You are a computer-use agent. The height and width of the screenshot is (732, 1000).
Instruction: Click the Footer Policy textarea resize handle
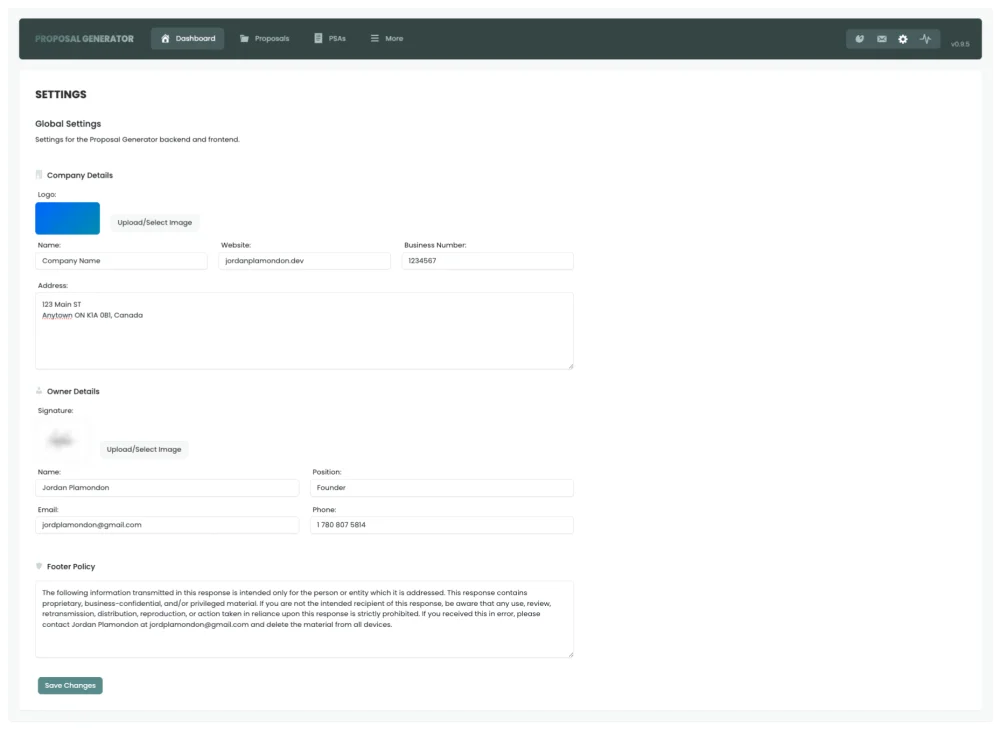[570, 654]
